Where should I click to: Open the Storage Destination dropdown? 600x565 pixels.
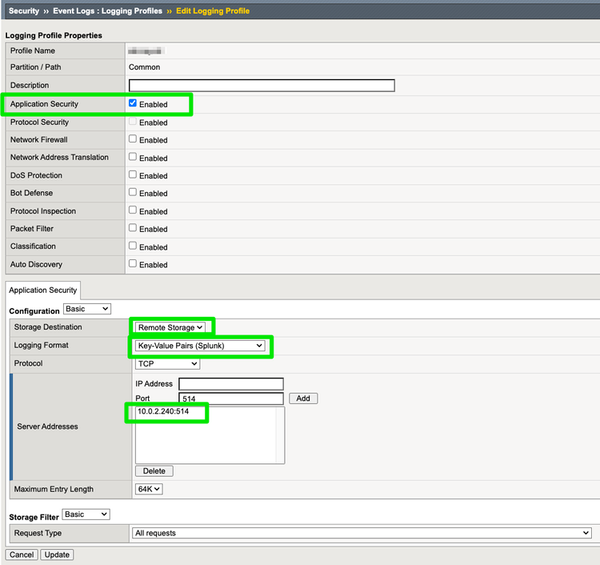point(171,327)
